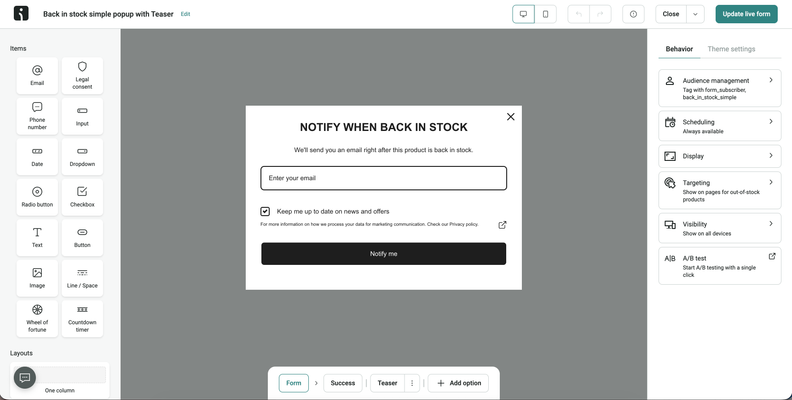Open the A/B test external link
Screen dimensions: 792x400
pyautogui.click(x=772, y=257)
